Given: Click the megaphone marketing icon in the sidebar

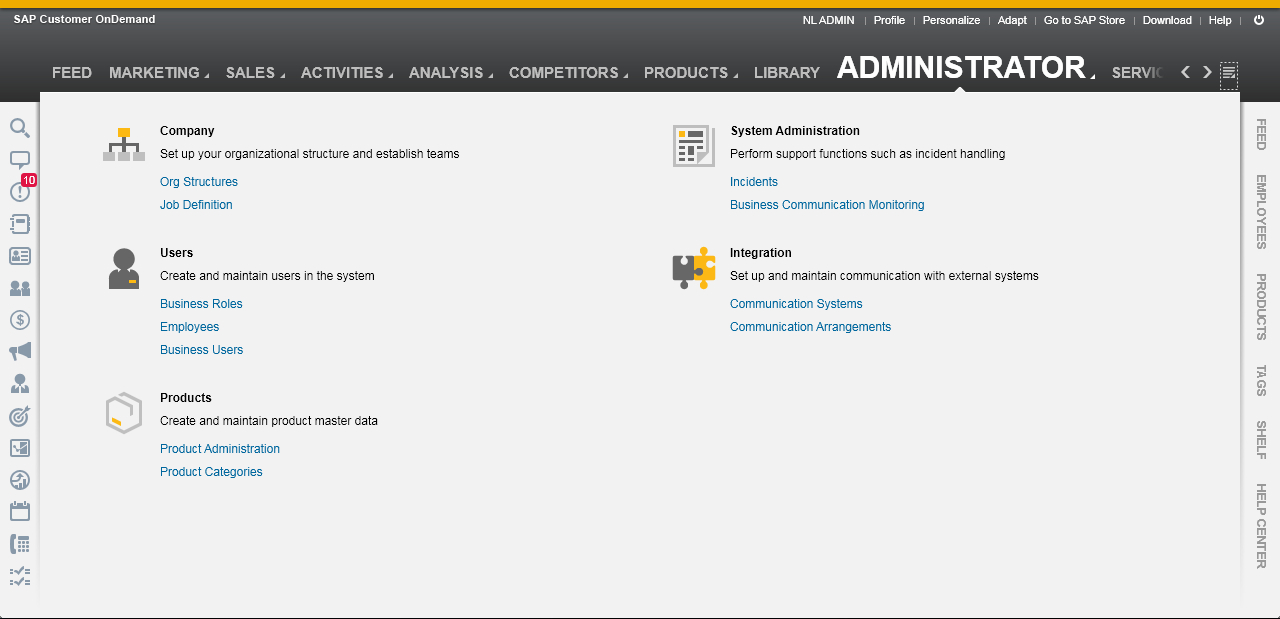Looking at the screenshot, I should (x=20, y=352).
